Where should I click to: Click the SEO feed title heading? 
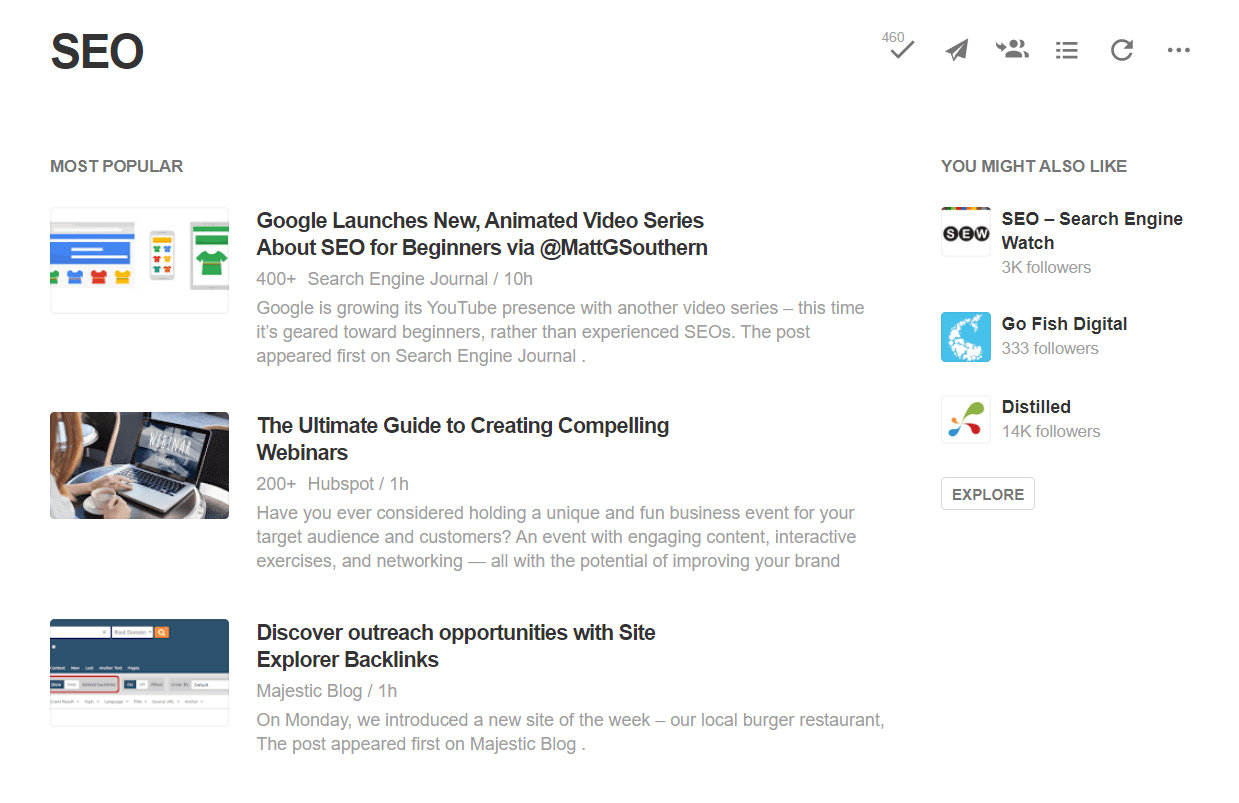(97, 52)
